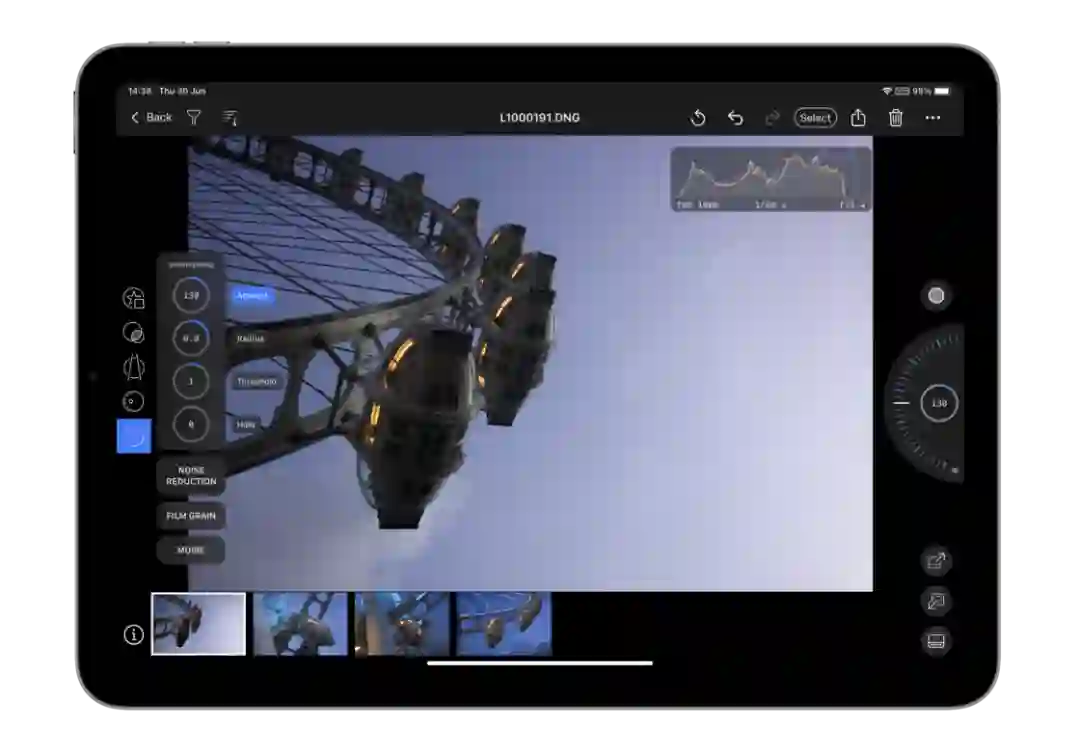
Task: Open the perspective geometry tool
Action: (x=134, y=367)
